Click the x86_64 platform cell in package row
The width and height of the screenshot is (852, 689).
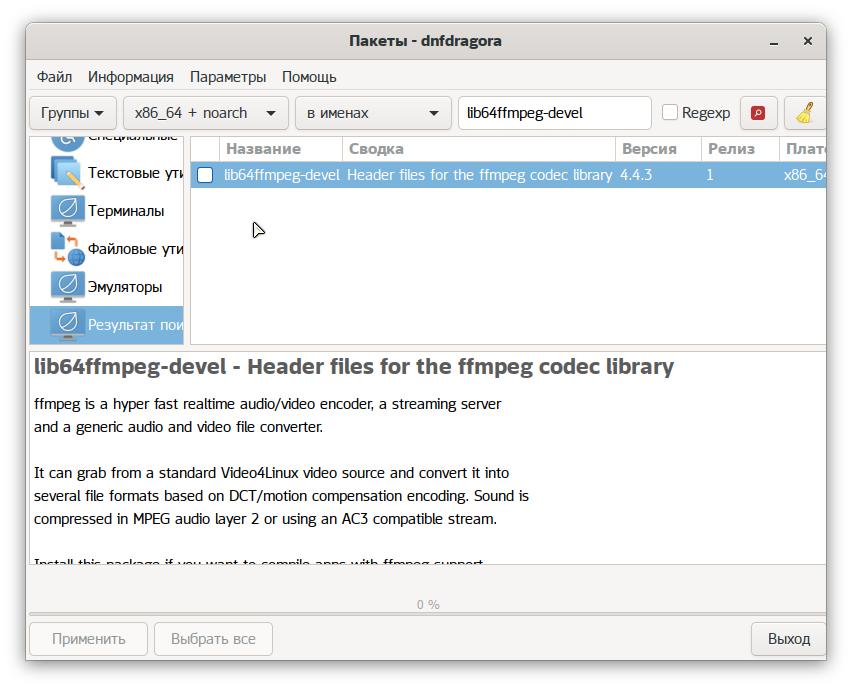click(x=804, y=175)
